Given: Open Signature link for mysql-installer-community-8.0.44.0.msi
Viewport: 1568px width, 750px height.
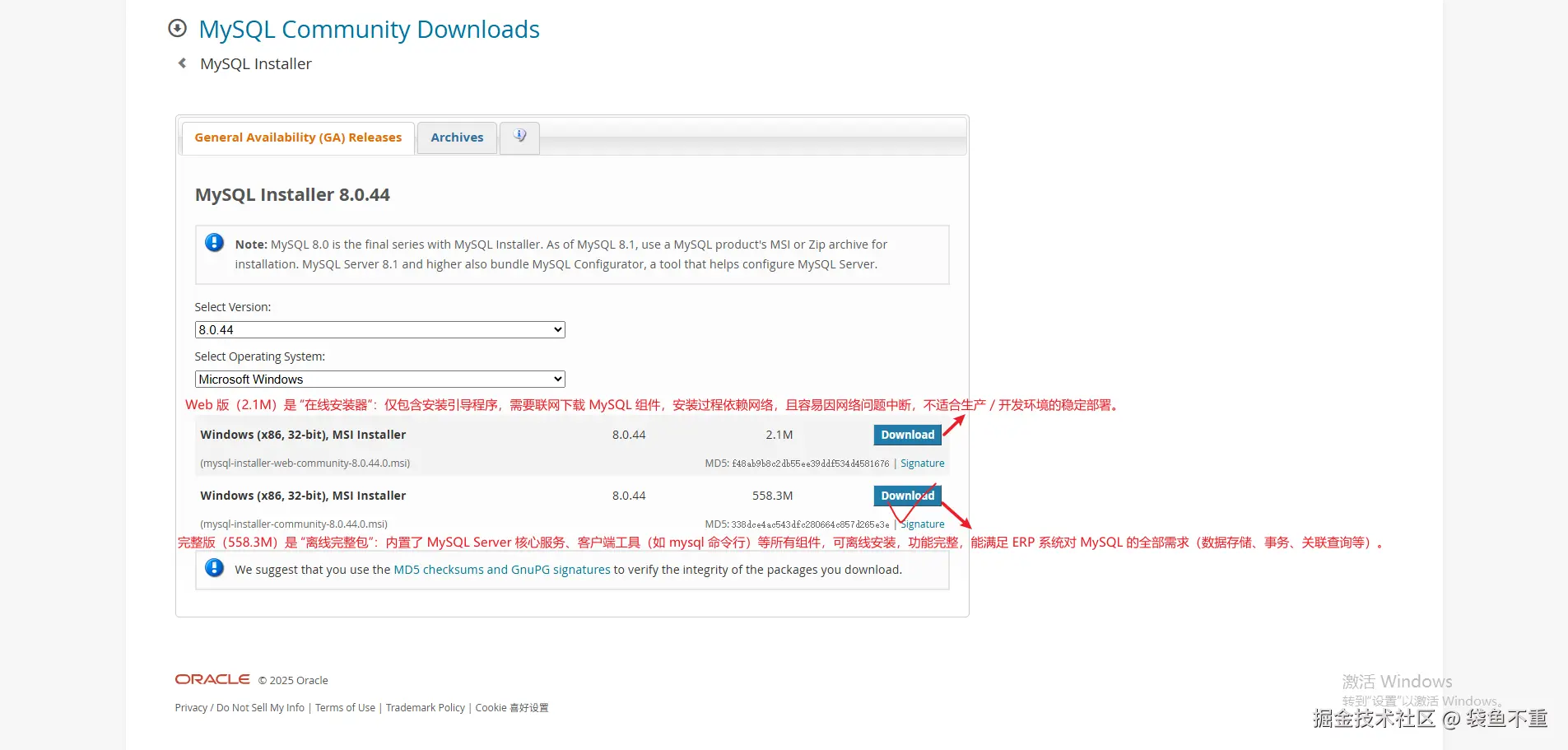Looking at the screenshot, I should (922, 524).
